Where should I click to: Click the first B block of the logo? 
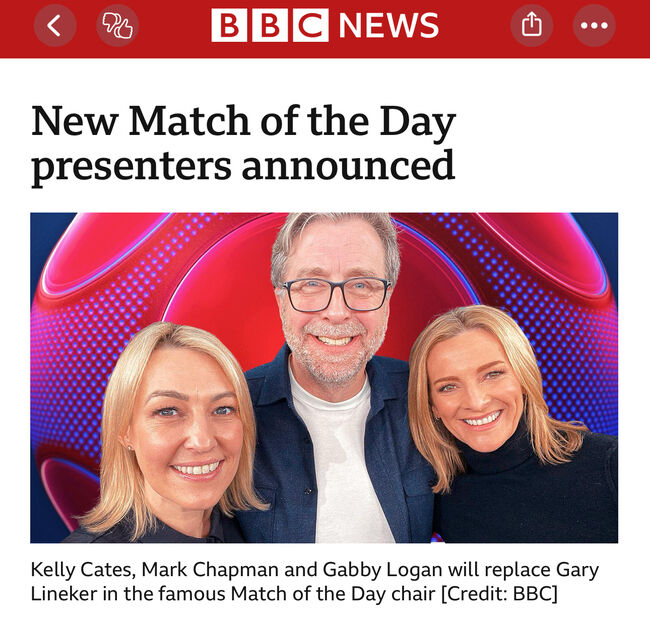[x=229, y=25]
